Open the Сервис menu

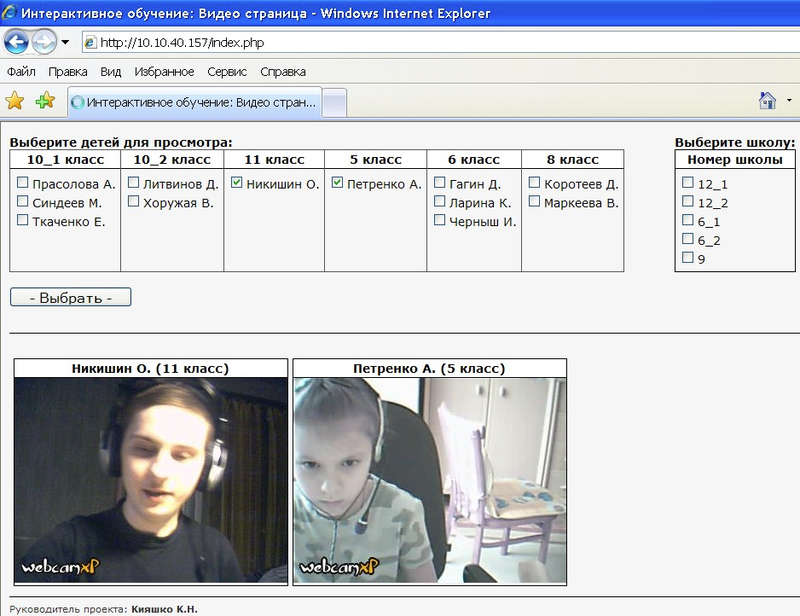[x=227, y=72]
